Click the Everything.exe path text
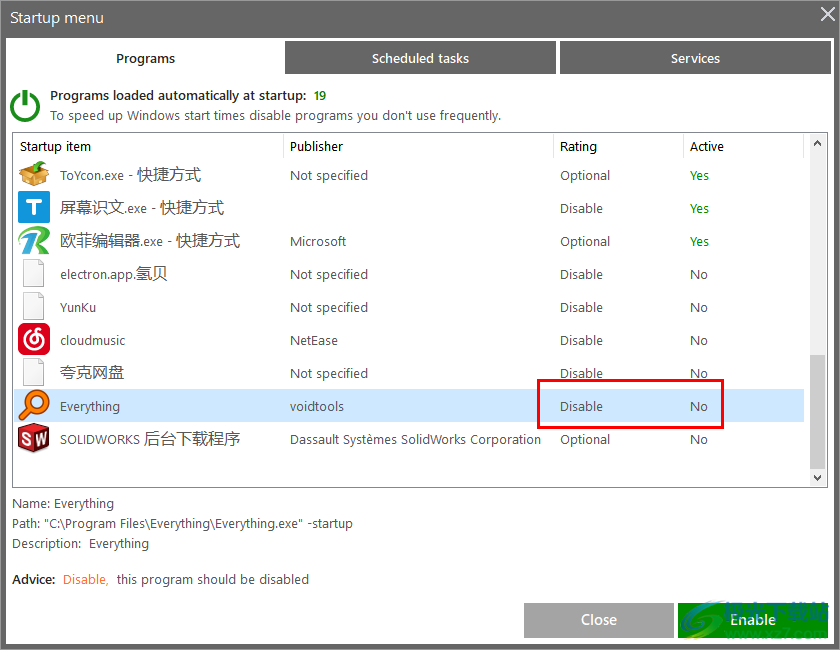Image resolution: width=840 pixels, height=650 pixels. point(182,523)
